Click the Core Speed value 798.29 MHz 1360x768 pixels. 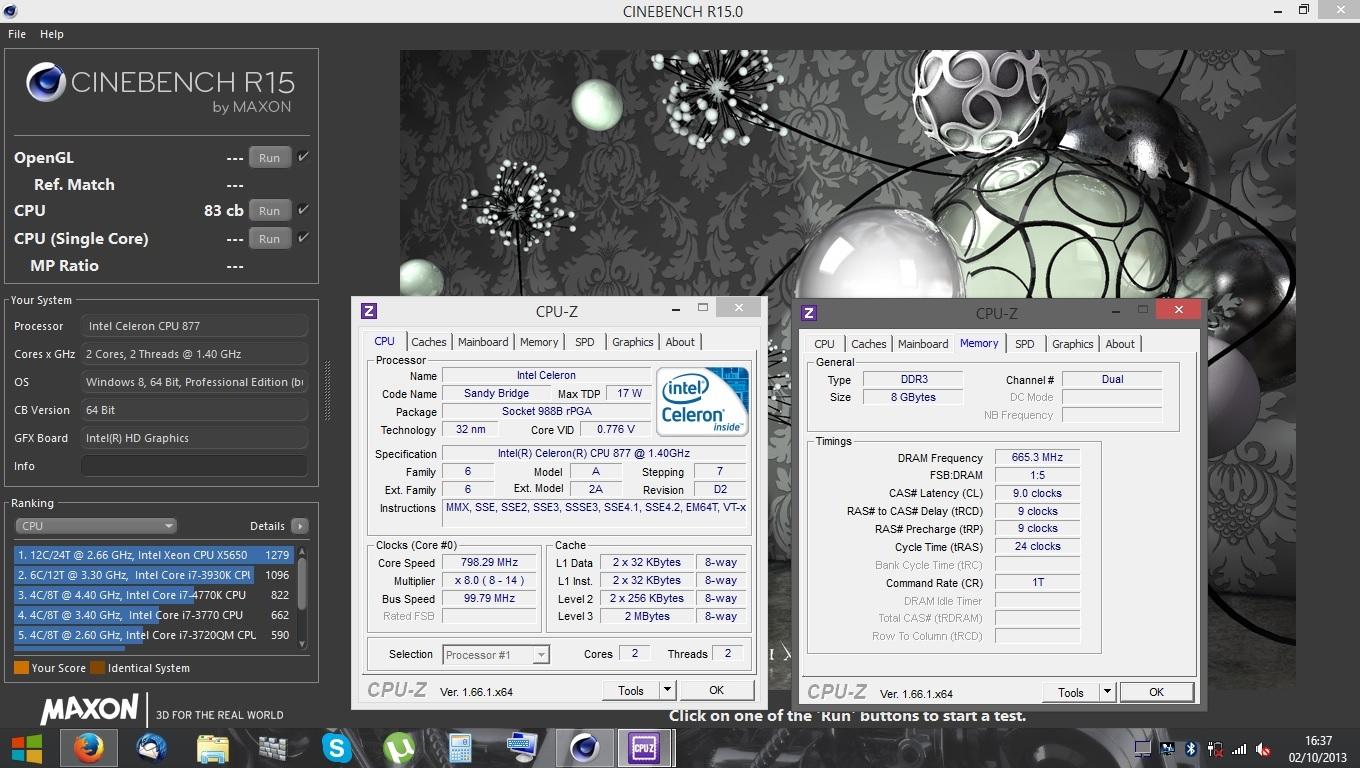(490, 562)
